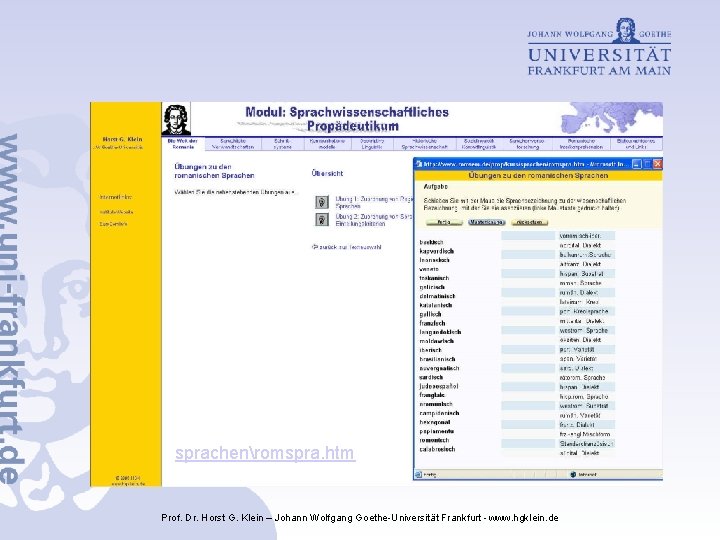The image size is (720, 540).
Task: Click the 'Aufgabe' heading in the popup
Action: [435, 186]
